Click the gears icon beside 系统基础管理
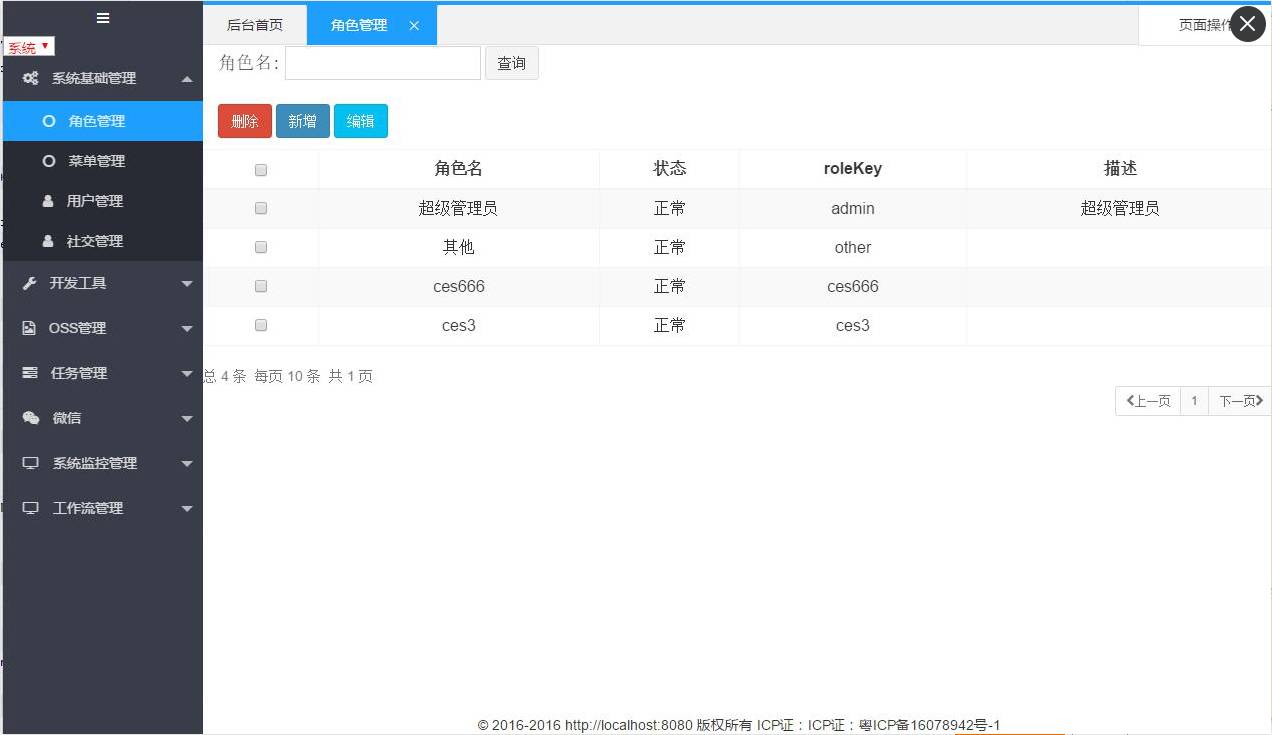Viewport: 1272px width, 735px height. click(x=31, y=78)
